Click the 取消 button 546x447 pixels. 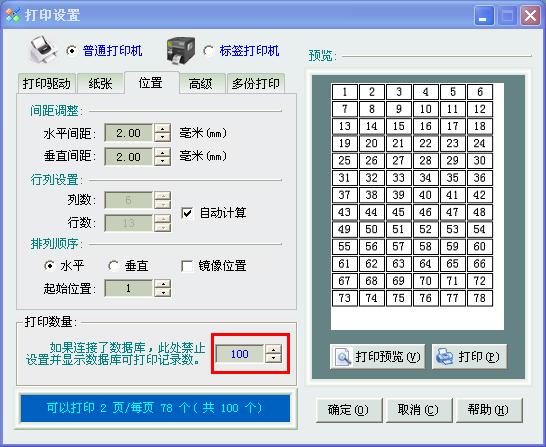419,410
